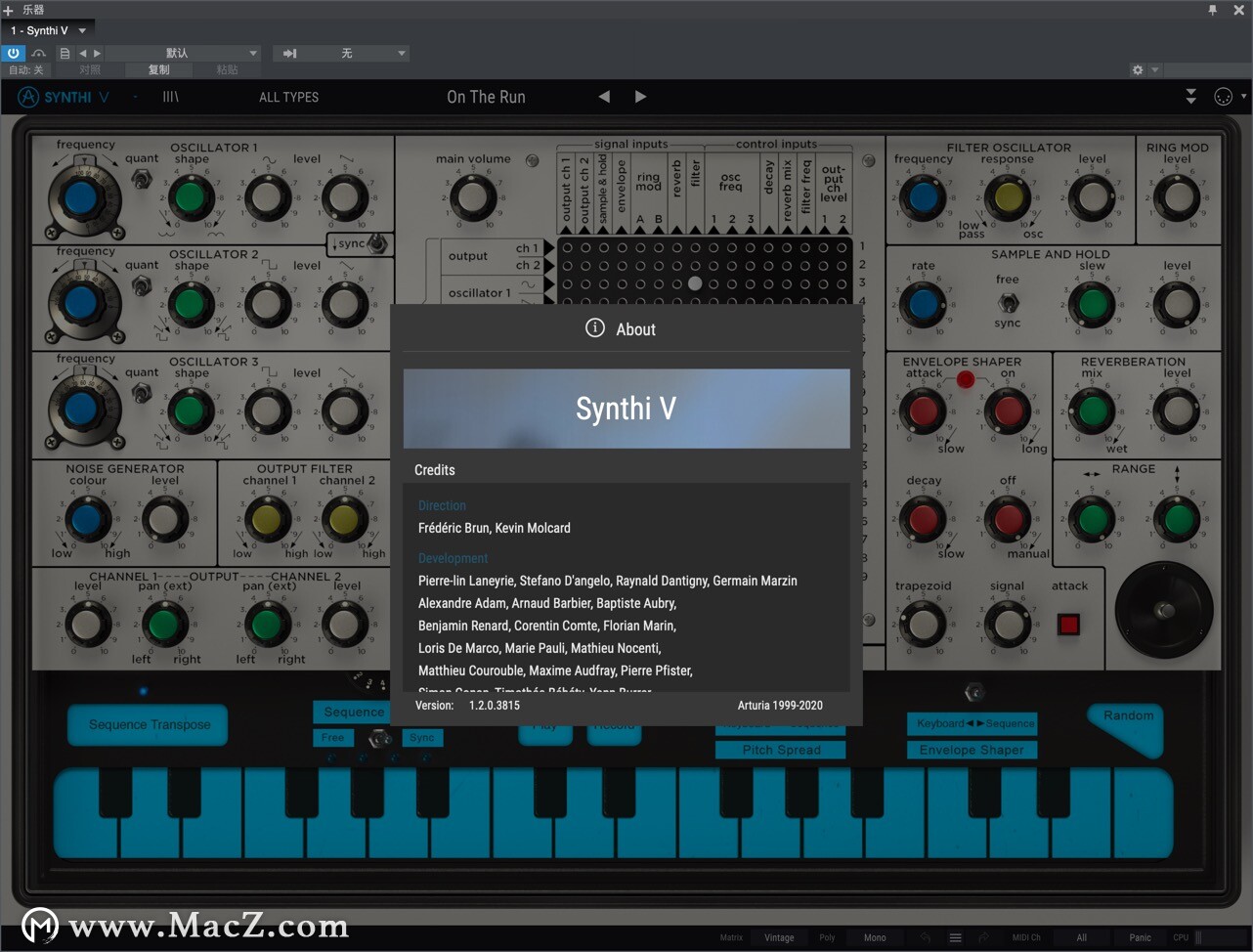1253x952 pixels.
Task: Click the Arturia Synthi V logo
Action: [x=65, y=97]
